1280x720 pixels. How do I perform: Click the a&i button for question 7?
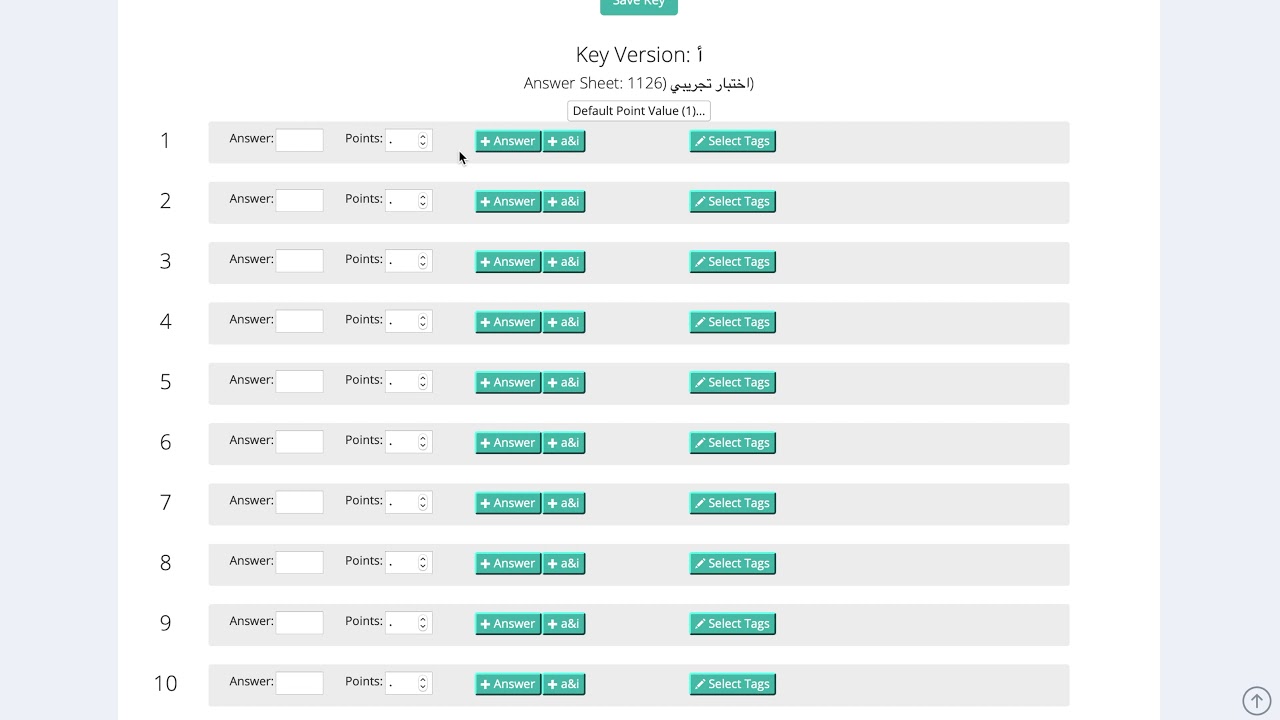coord(563,503)
